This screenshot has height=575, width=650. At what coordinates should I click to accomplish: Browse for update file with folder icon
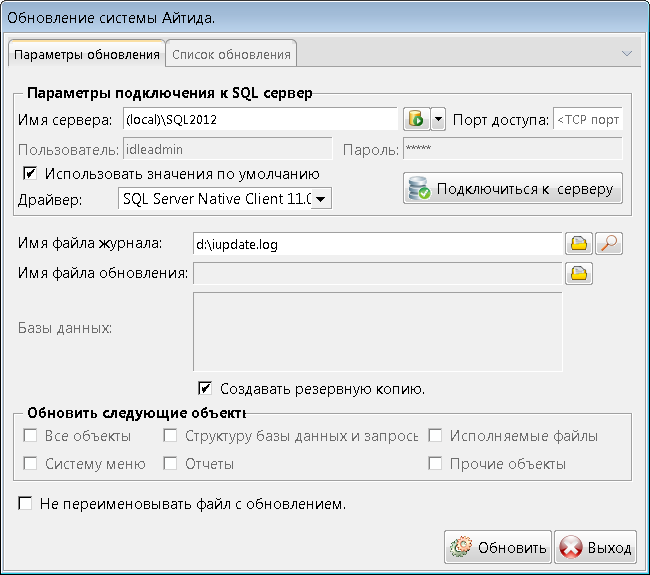(x=579, y=274)
